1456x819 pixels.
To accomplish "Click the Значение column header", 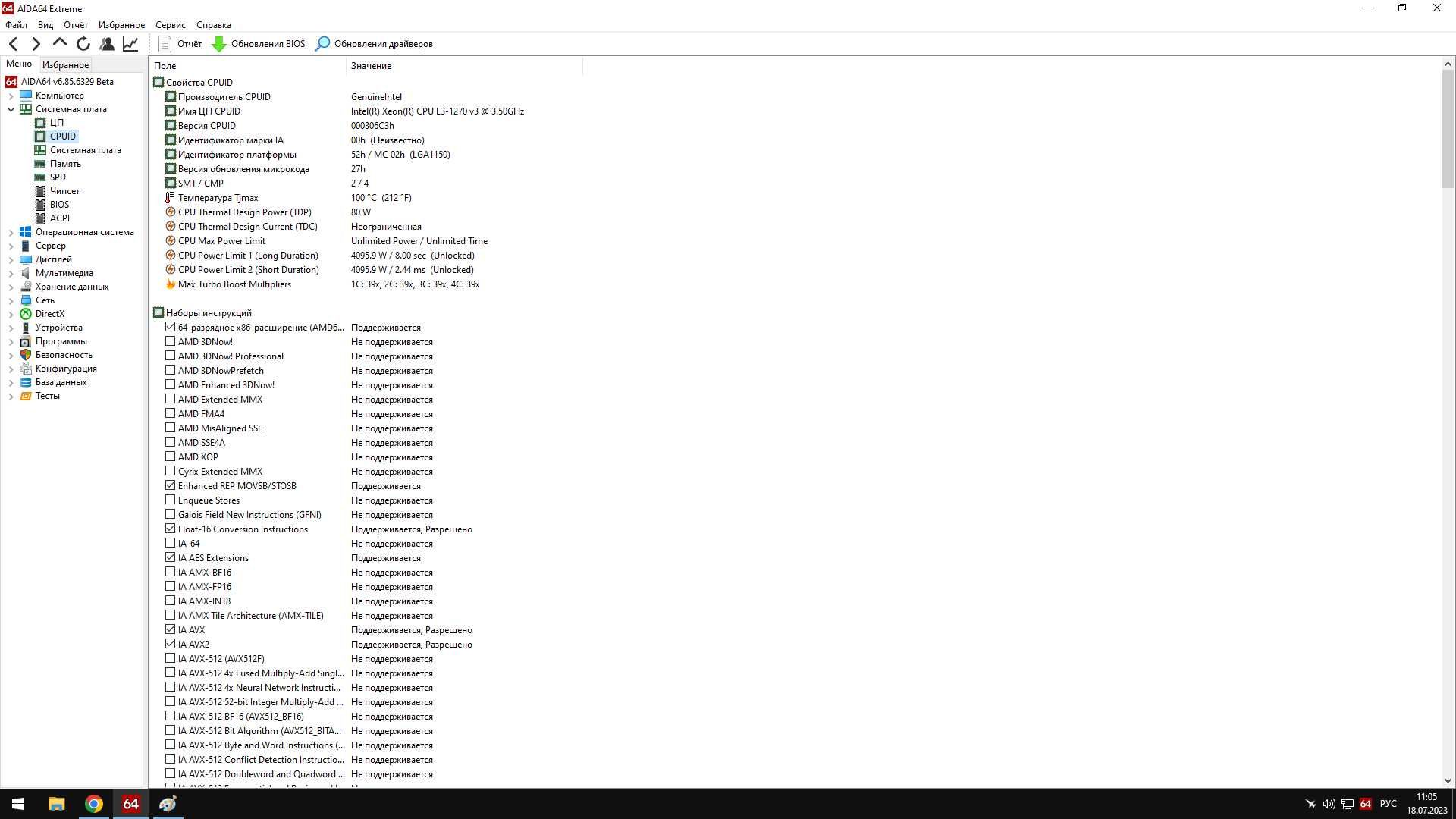I will pos(465,66).
